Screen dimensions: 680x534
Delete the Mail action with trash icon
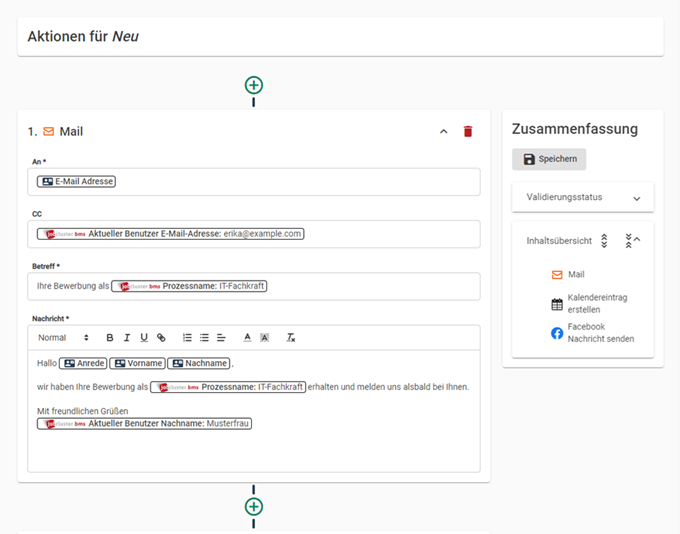[x=468, y=131]
